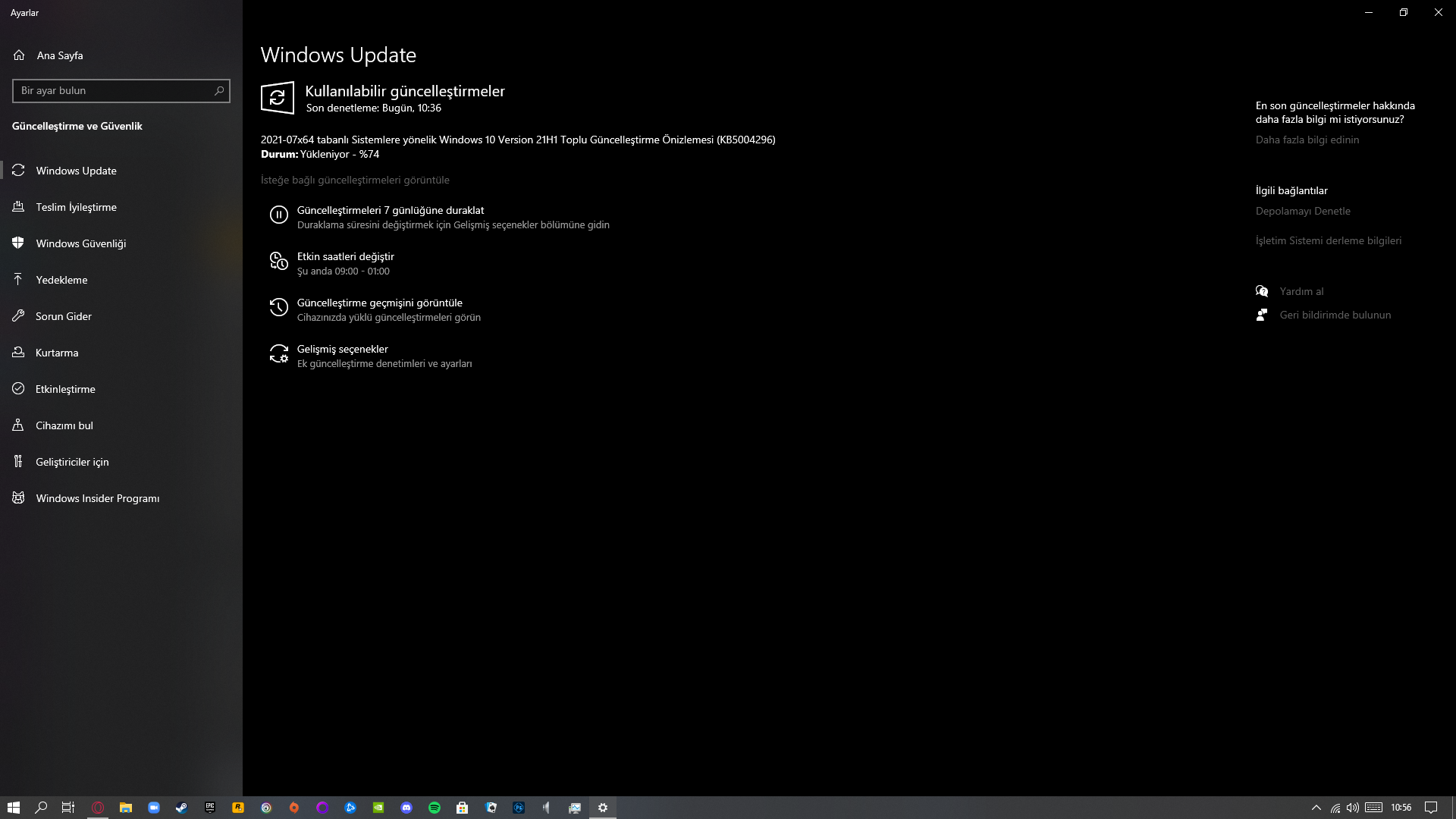
Task: Show hidden system tray icons
Action: pyautogui.click(x=1316, y=808)
